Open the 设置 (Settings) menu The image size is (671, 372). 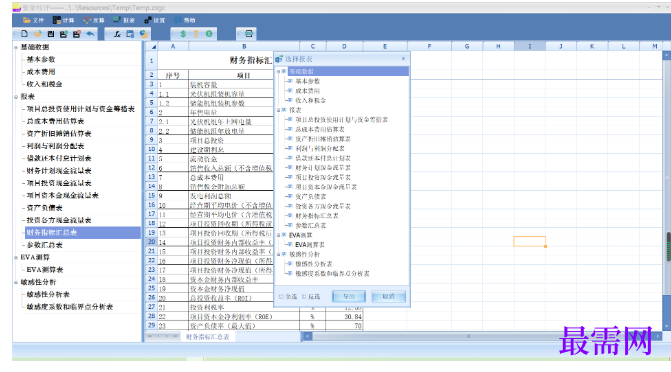pyautogui.click(x=154, y=20)
